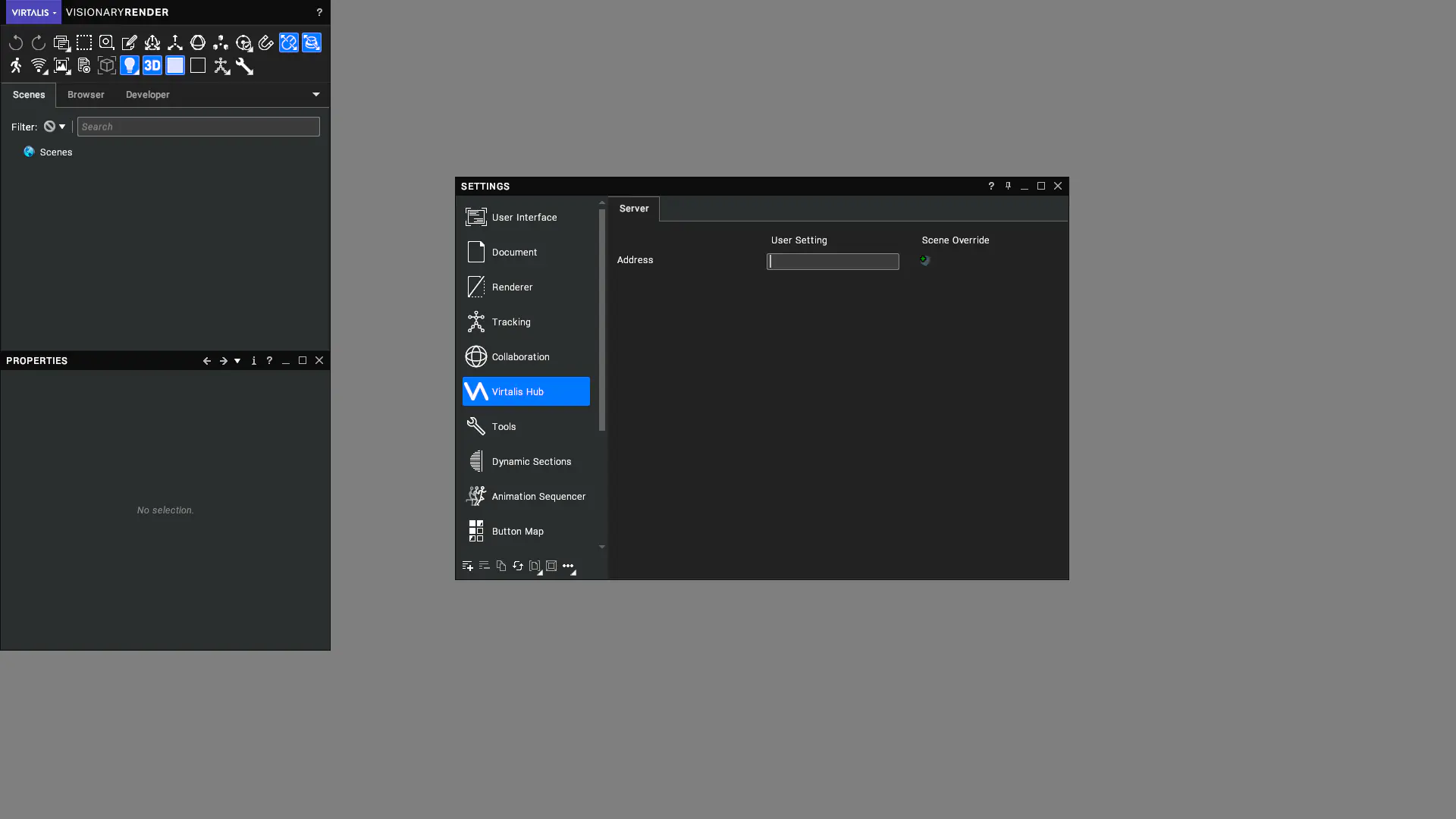Screen dimensions: 1456x819
Task: Open the three-dots more options menu
Action: (x=569, y=566)
